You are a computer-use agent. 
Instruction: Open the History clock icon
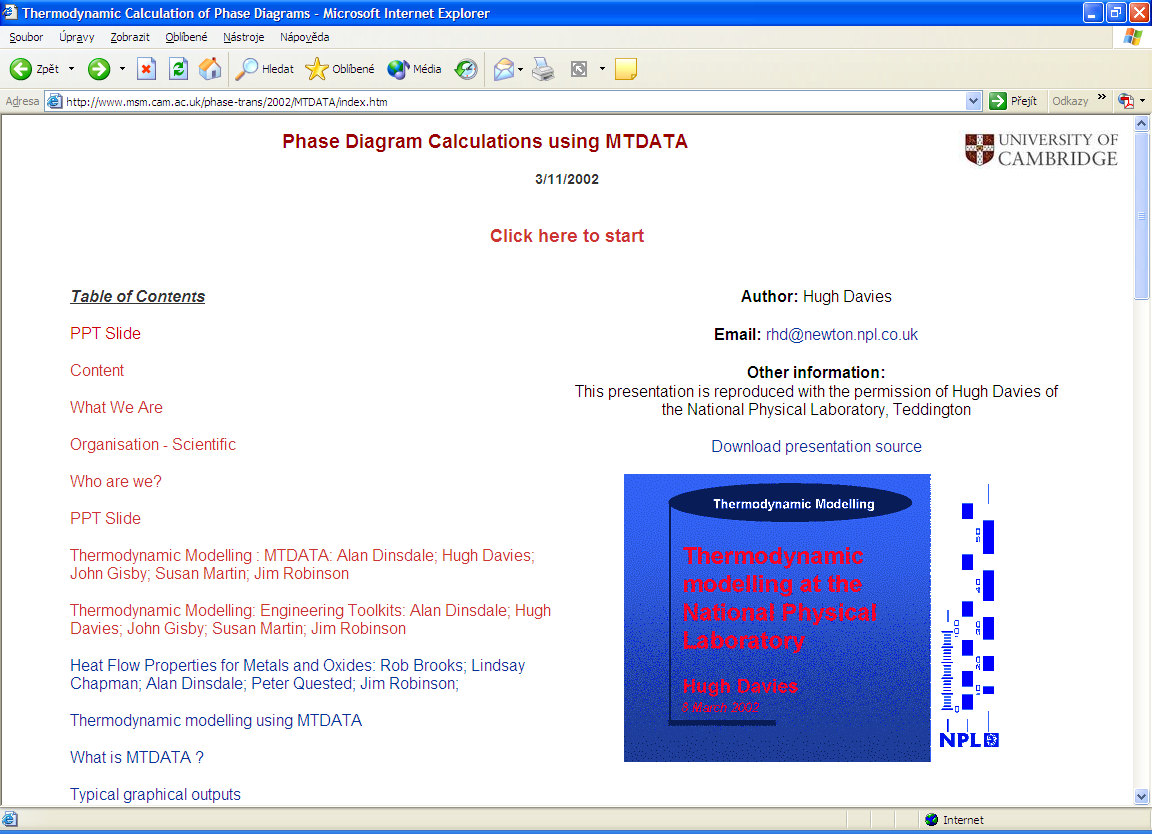click(466, 69)
